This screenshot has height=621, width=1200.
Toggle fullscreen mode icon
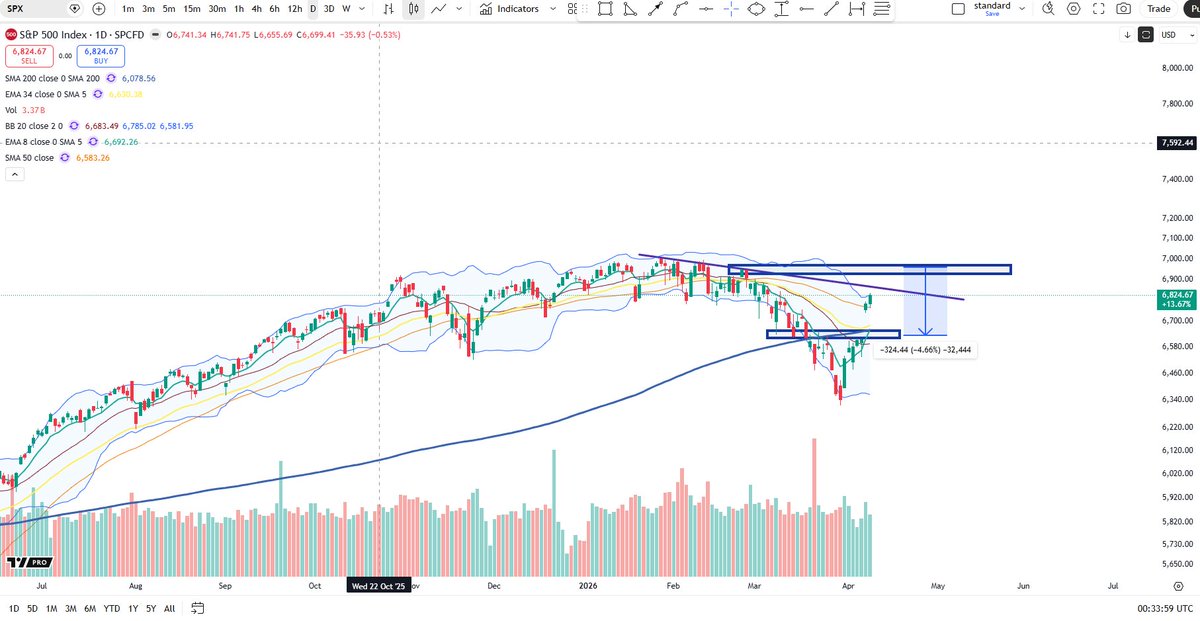pyautogui.click(x=1099, y=9)
